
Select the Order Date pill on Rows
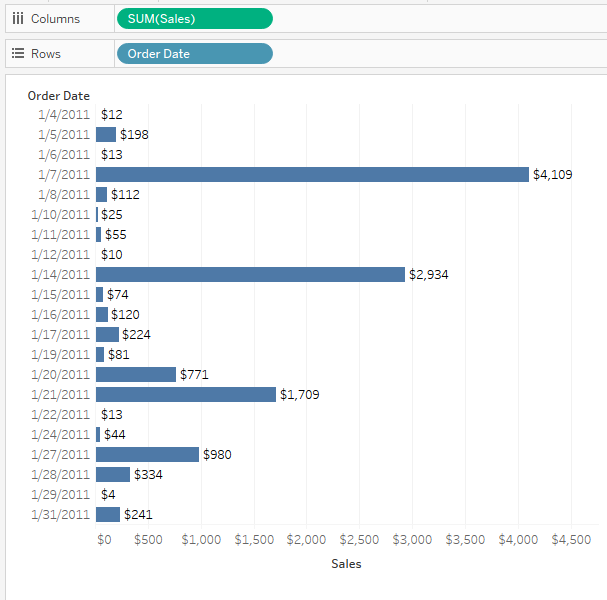click(x=194, y=54)
